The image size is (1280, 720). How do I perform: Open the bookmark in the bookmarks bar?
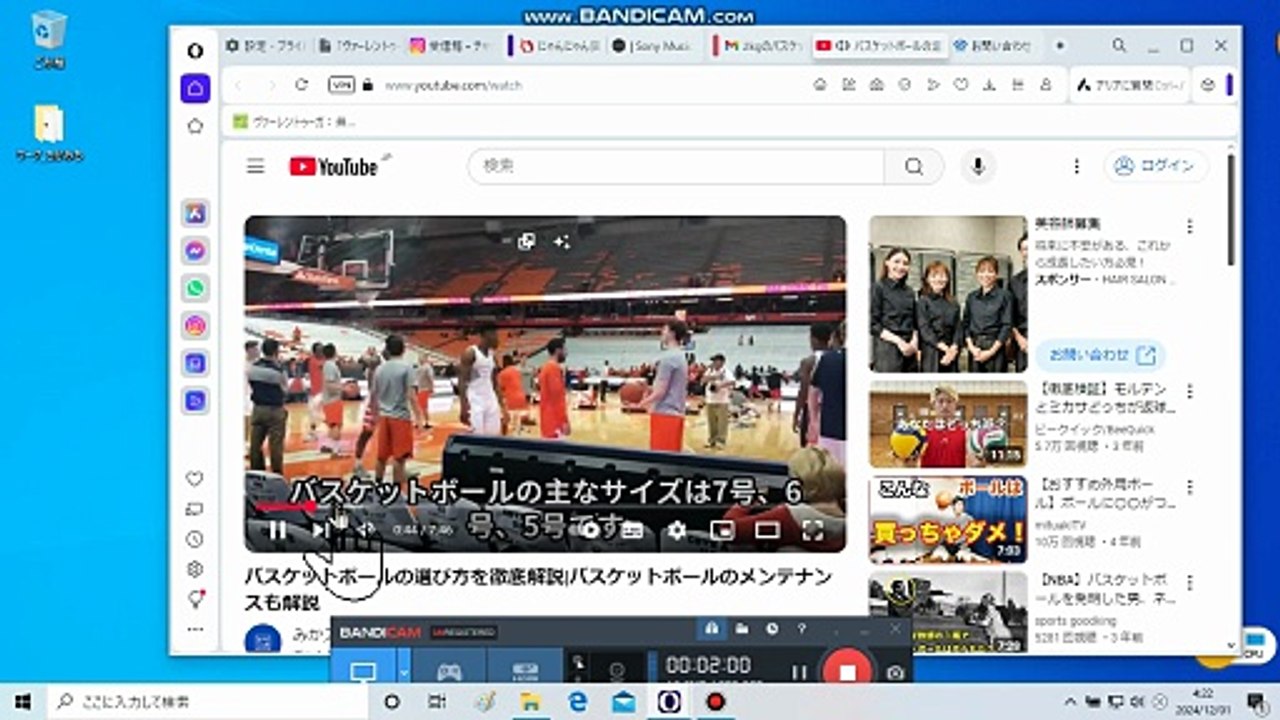(294, 122)
